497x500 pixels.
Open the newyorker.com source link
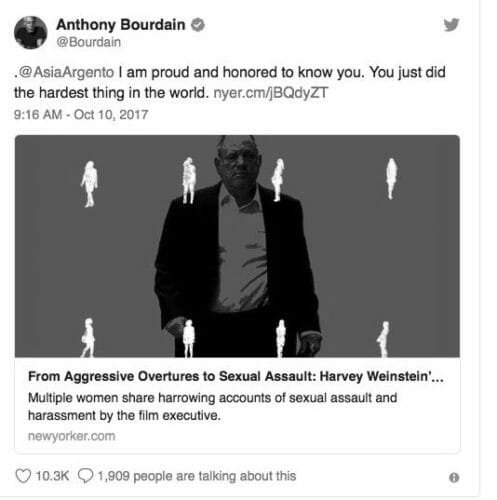coord(72,436)
